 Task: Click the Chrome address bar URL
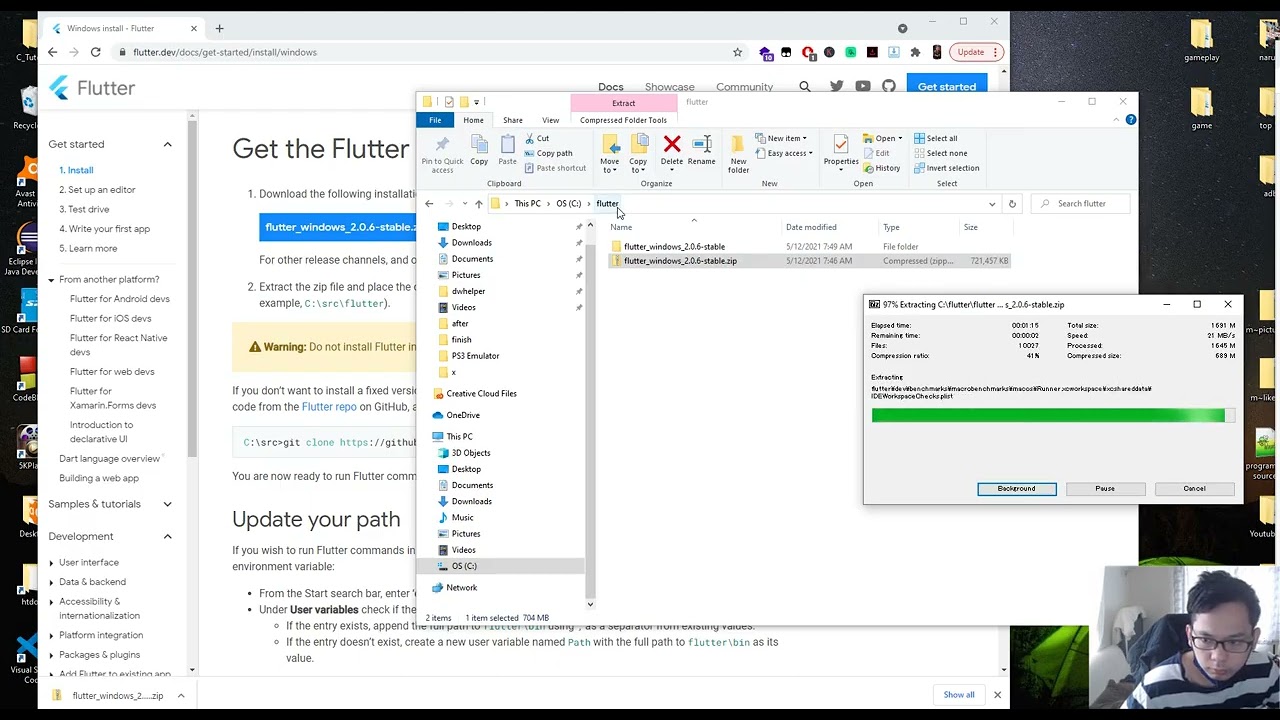point(225,52)
